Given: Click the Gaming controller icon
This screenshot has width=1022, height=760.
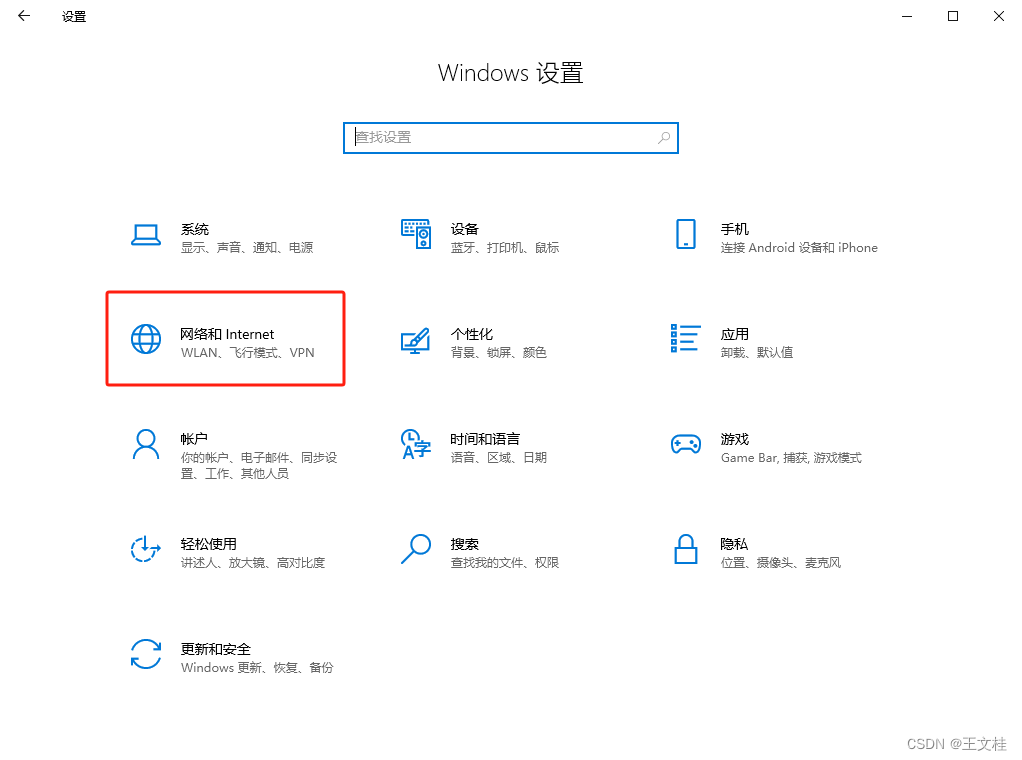Looking at the screenshot, I should click(x=686, y=444).
